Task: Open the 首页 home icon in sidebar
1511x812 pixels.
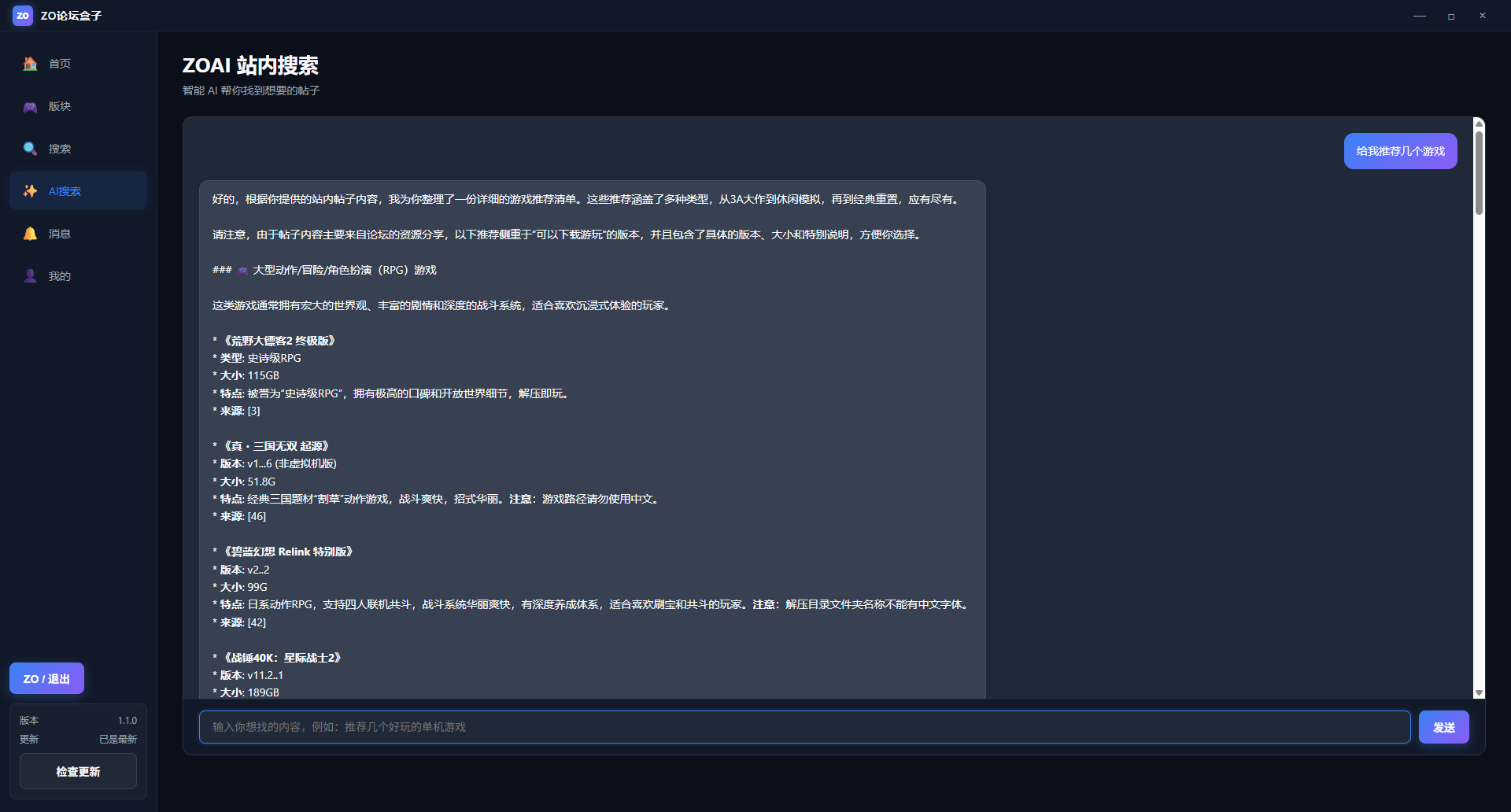Action: point(30,64)
